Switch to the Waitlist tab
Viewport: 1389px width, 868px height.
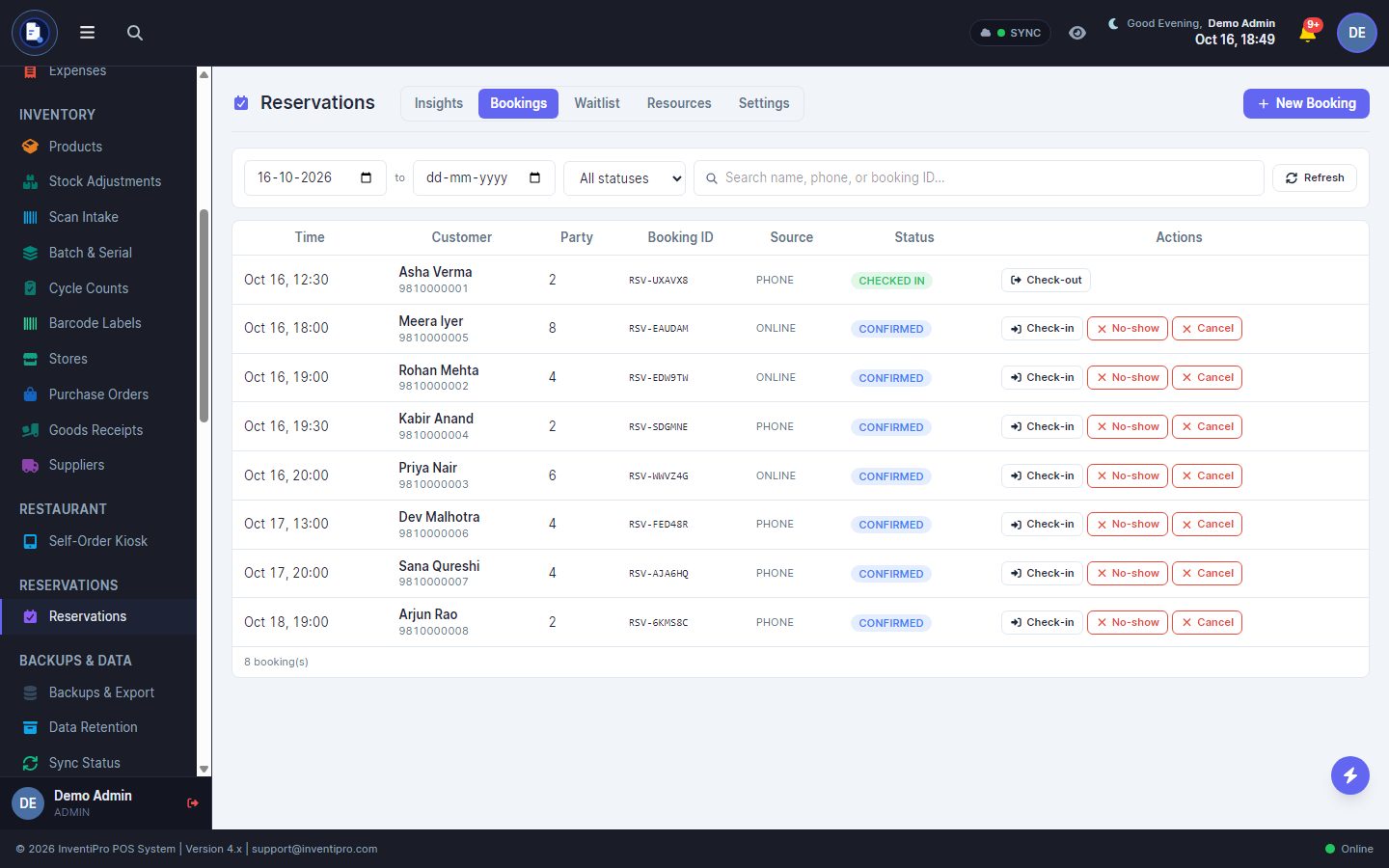click(597, 103)
